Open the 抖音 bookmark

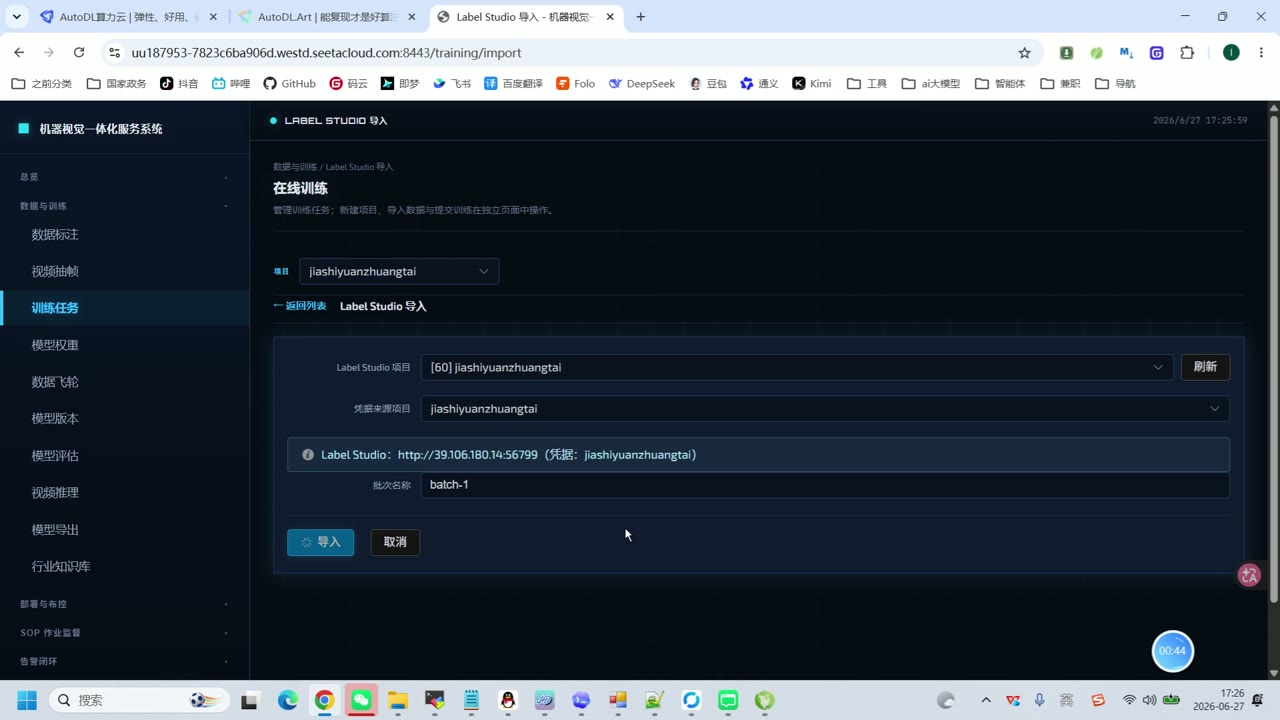coord(179,84)
